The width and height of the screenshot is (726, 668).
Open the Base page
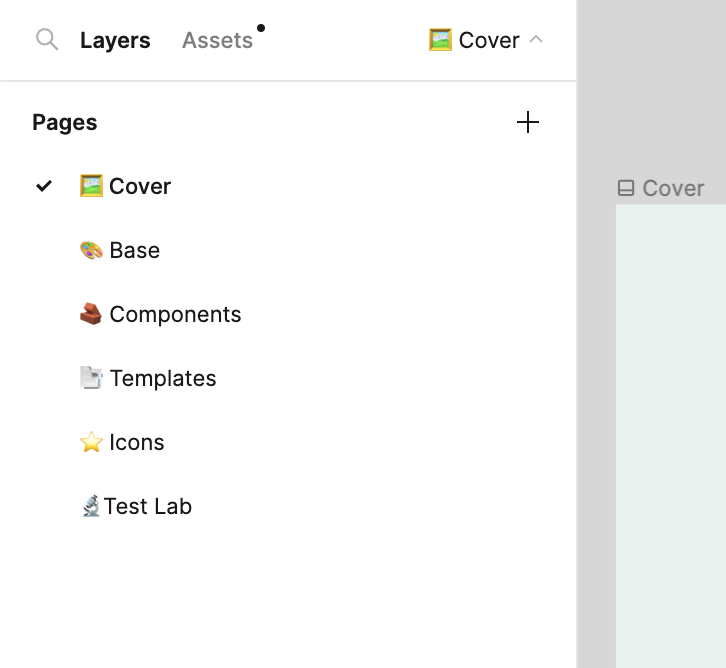[135, 250]
